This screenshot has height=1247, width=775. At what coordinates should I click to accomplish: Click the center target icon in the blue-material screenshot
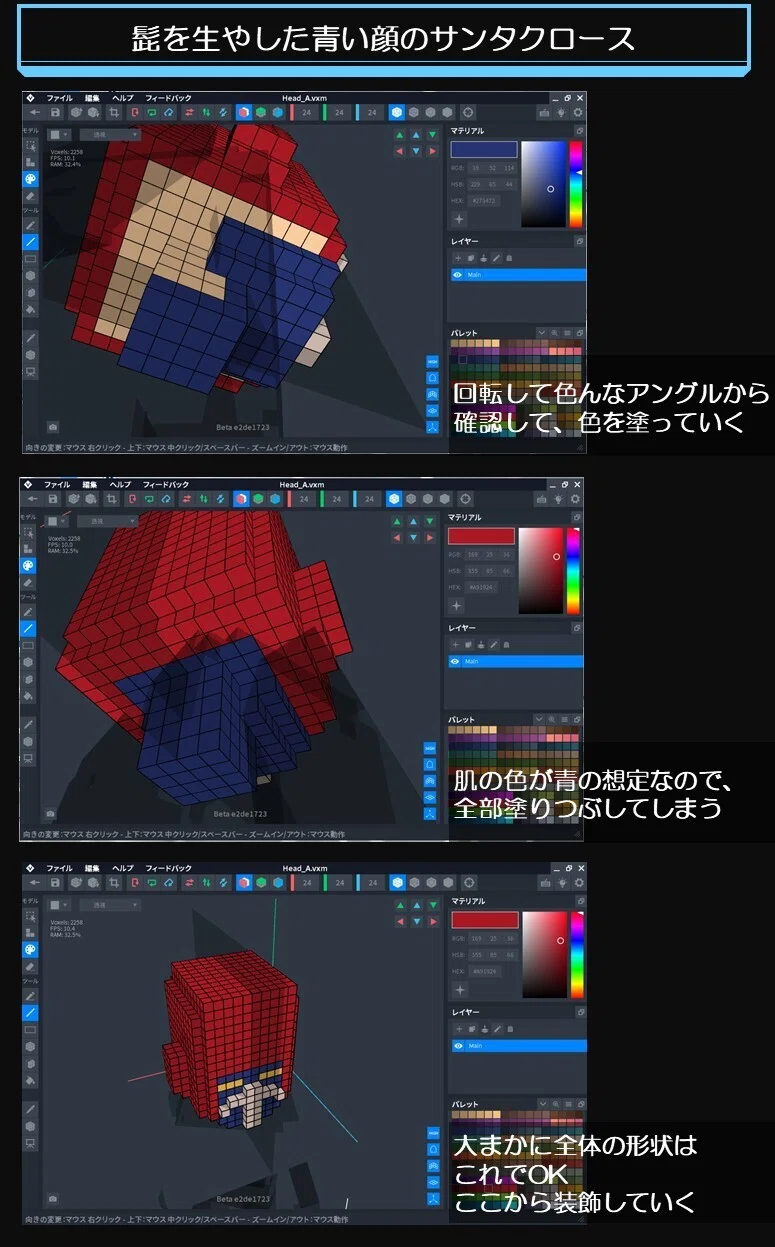point(467,113)
